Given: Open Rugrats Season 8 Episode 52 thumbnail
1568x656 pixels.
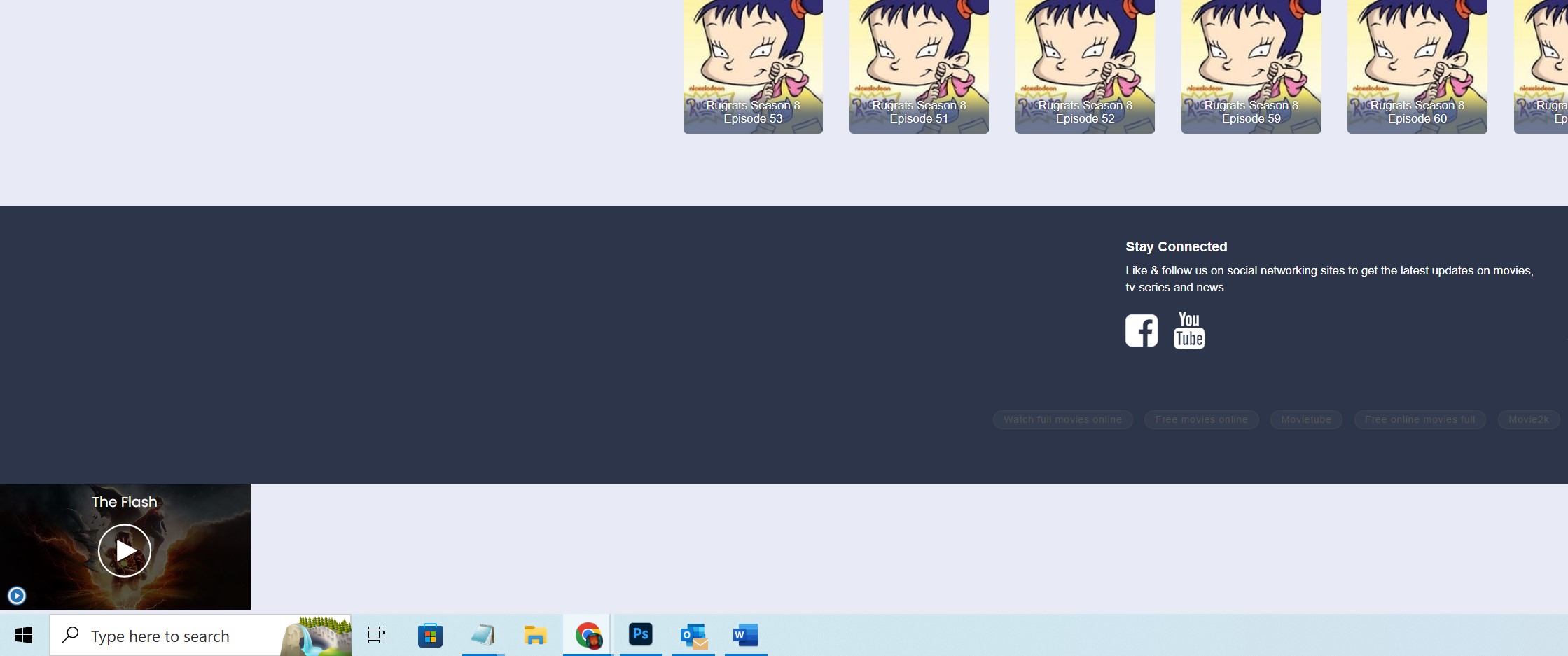Looking at the screenshot, I should coord(1085,67).
